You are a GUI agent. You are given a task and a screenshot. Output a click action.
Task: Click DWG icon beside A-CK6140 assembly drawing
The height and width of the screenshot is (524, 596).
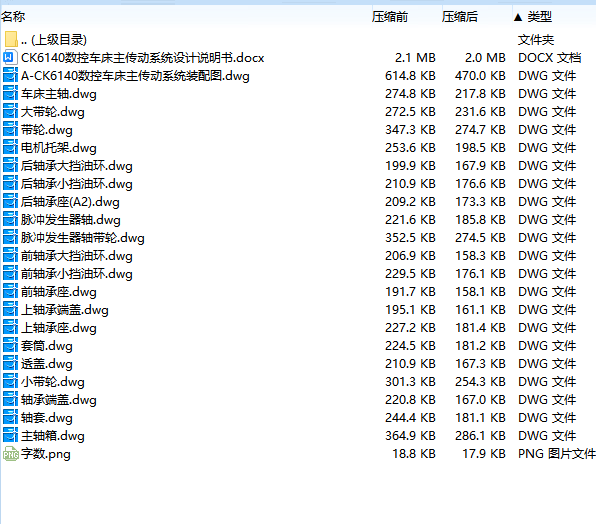pyautogui.click(x=10, y=76)
